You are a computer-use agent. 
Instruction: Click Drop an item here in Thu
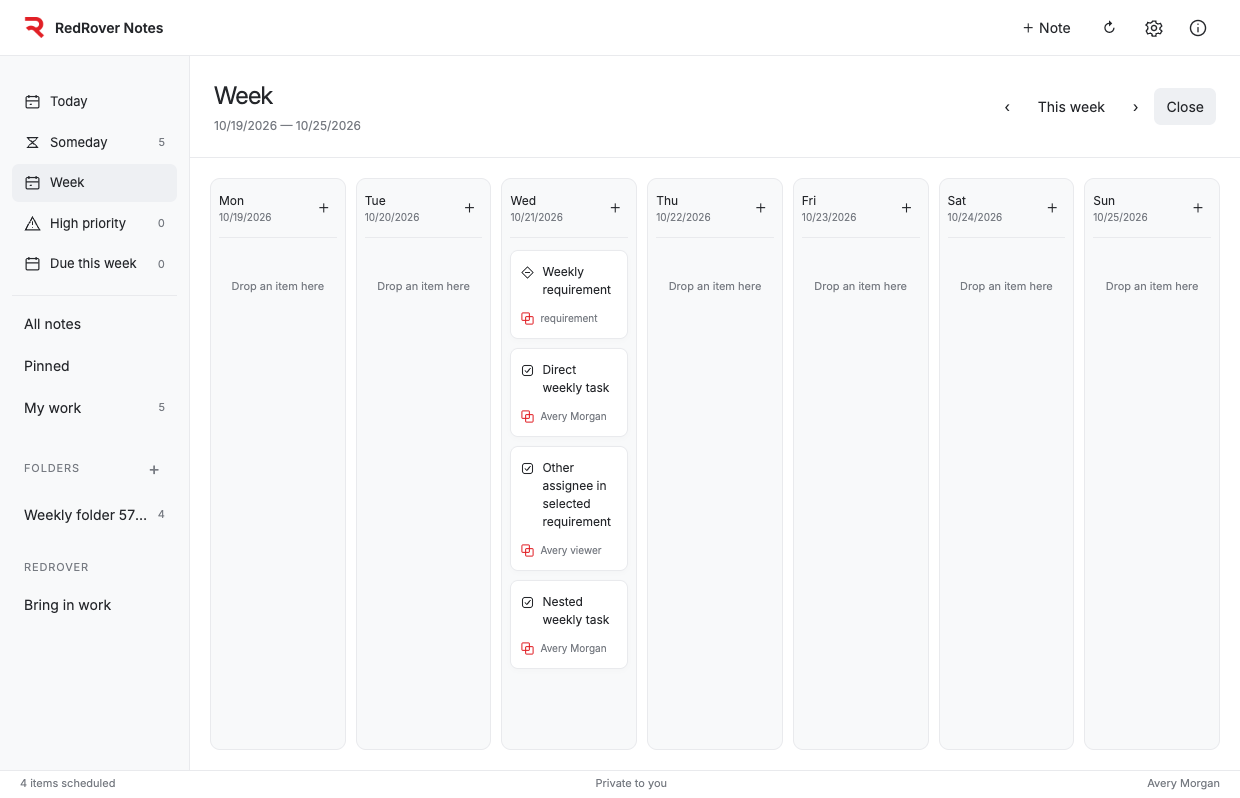tap(715, 286)
